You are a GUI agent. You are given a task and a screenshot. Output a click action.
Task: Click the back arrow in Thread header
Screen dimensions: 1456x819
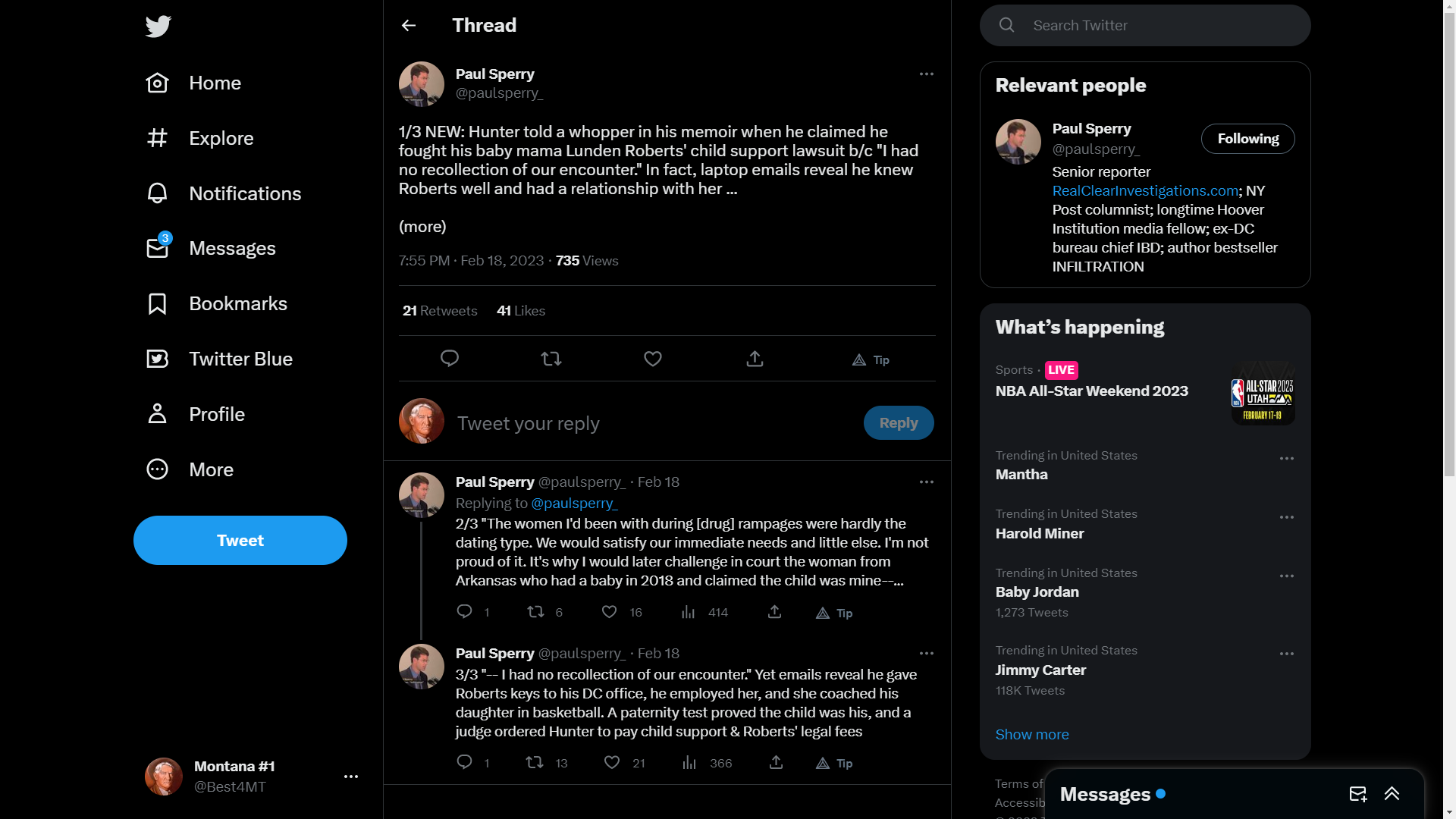pos(409,26)
